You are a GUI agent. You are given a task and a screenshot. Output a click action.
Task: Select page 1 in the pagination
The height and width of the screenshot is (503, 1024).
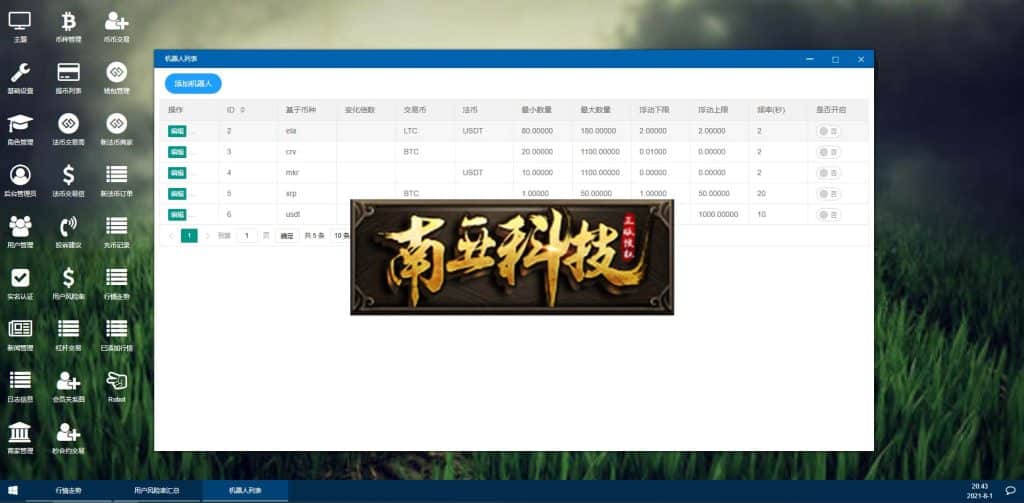pos(189,236)
